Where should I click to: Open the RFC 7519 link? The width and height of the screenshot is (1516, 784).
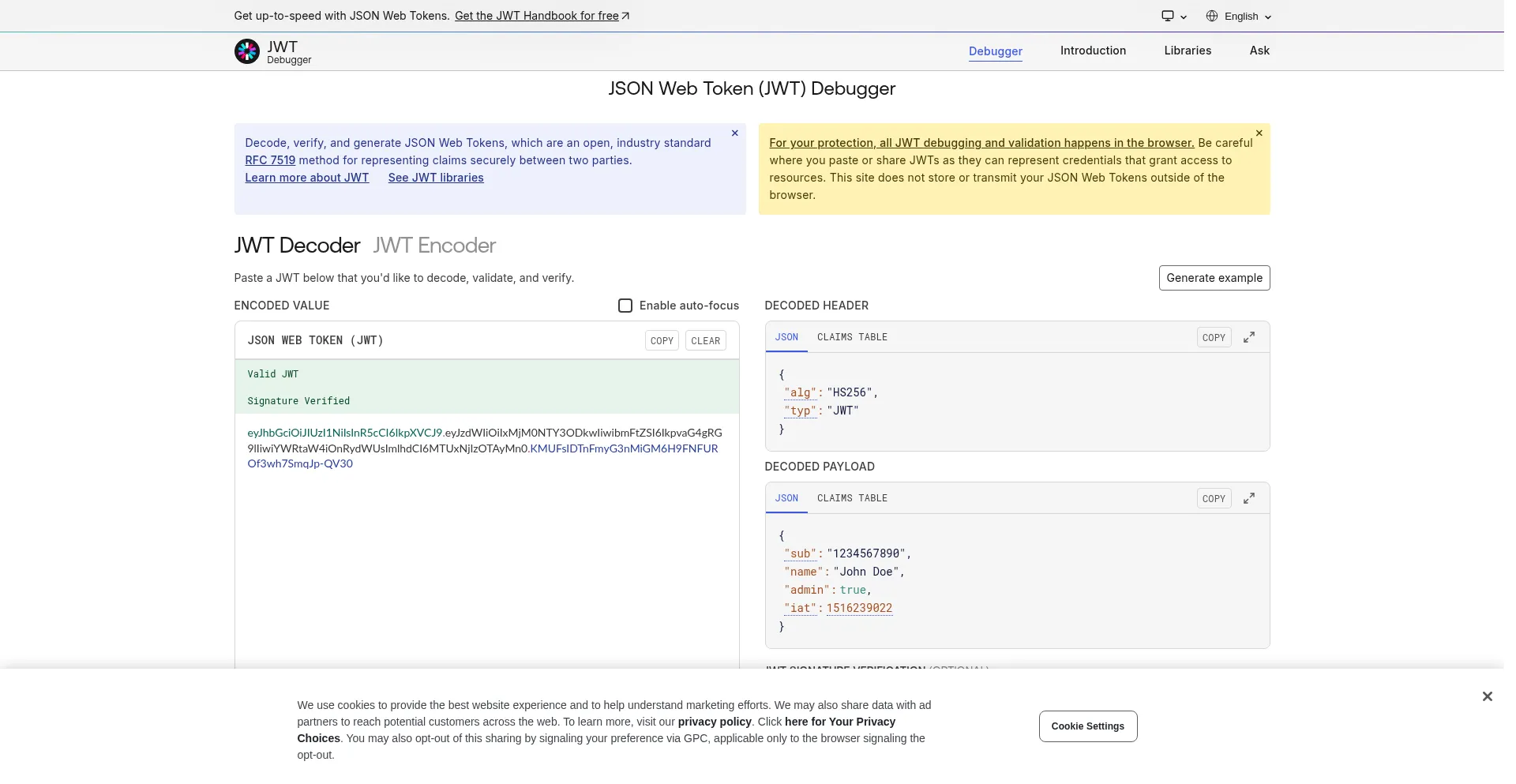pyautogui.click(x=270, y=160)
